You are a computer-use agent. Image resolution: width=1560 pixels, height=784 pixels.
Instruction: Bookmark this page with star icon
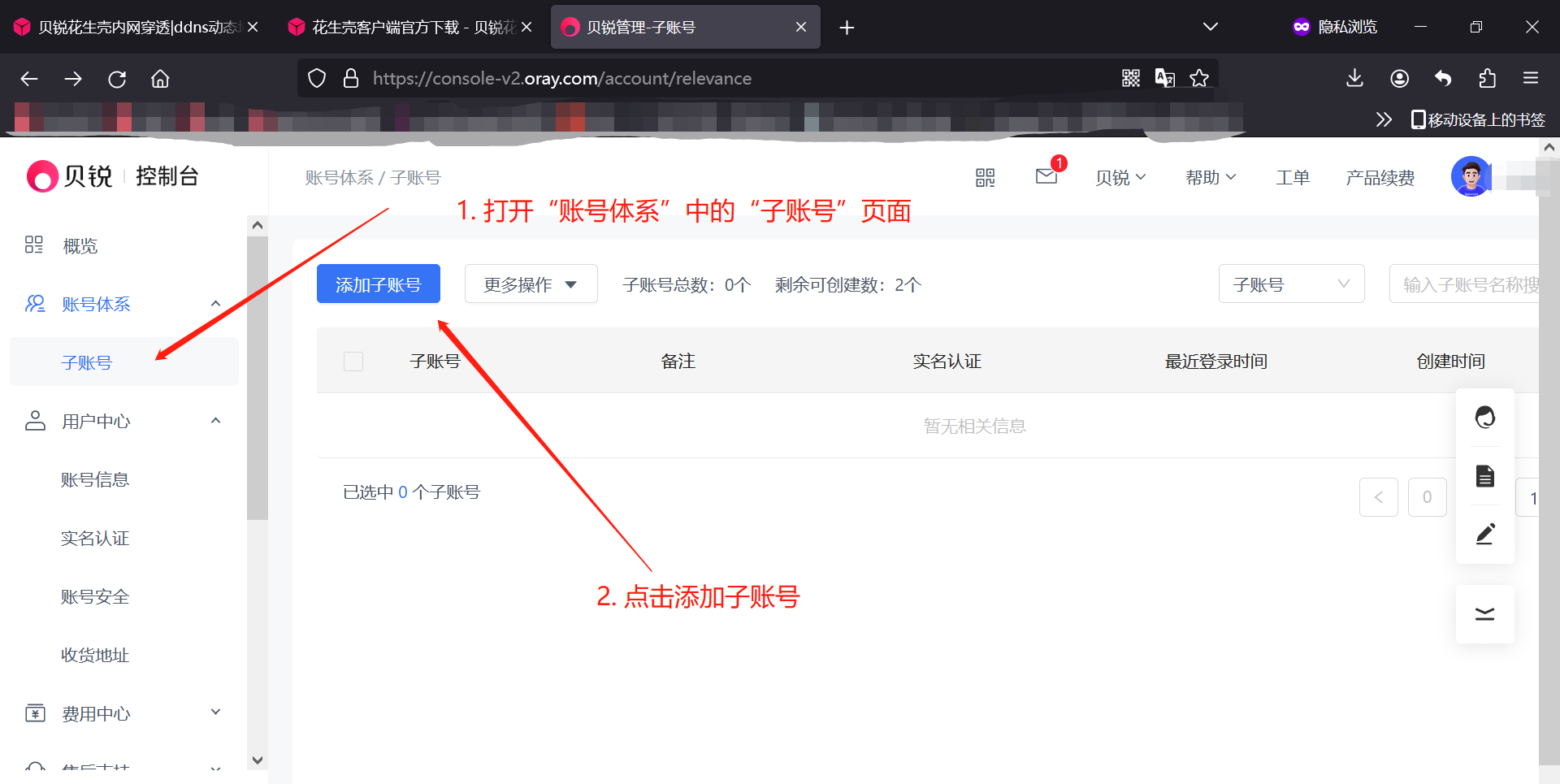(x=1199, y=78)
